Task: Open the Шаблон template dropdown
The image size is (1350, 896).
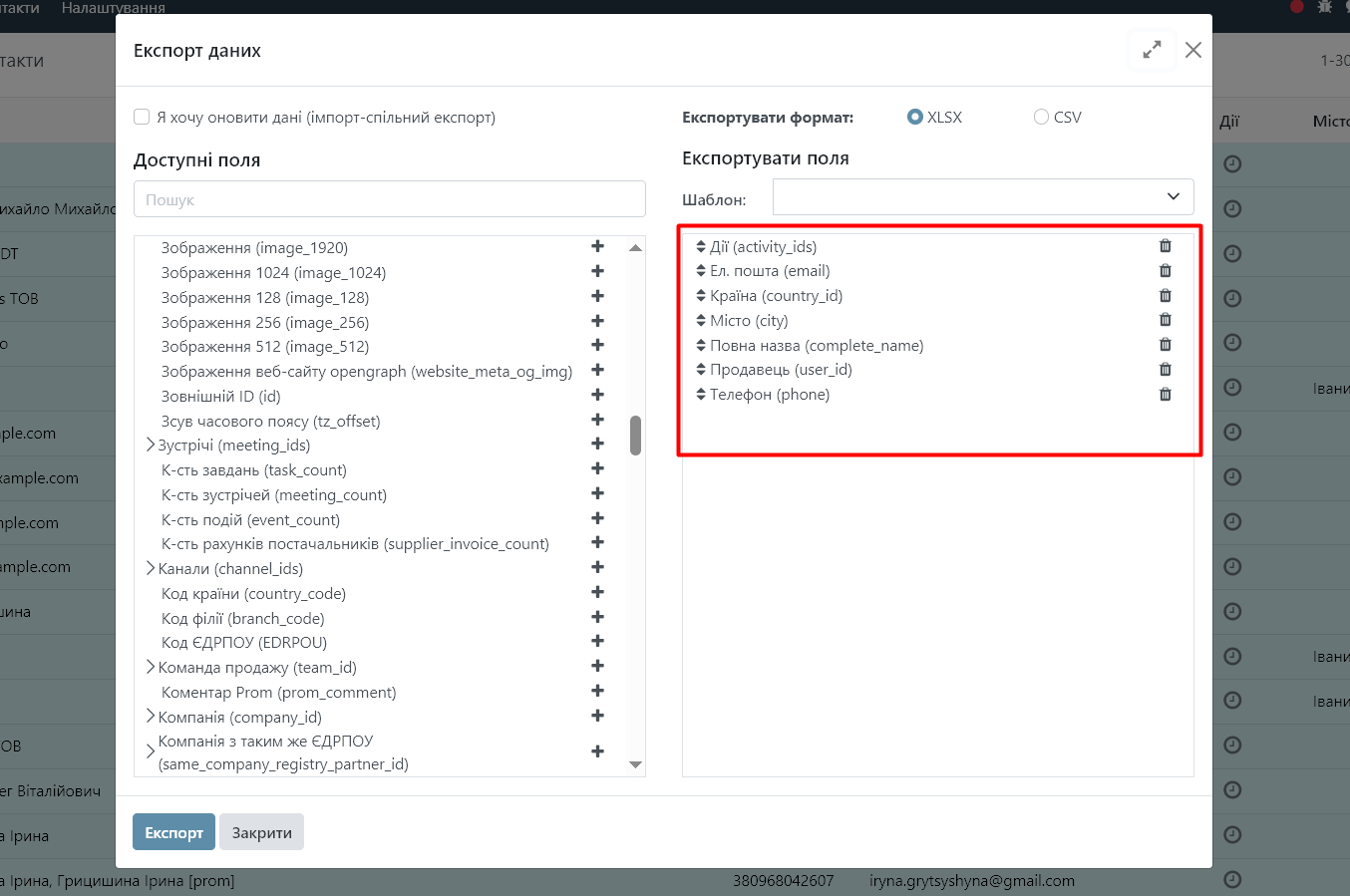Action: click(x=982, y=197)
